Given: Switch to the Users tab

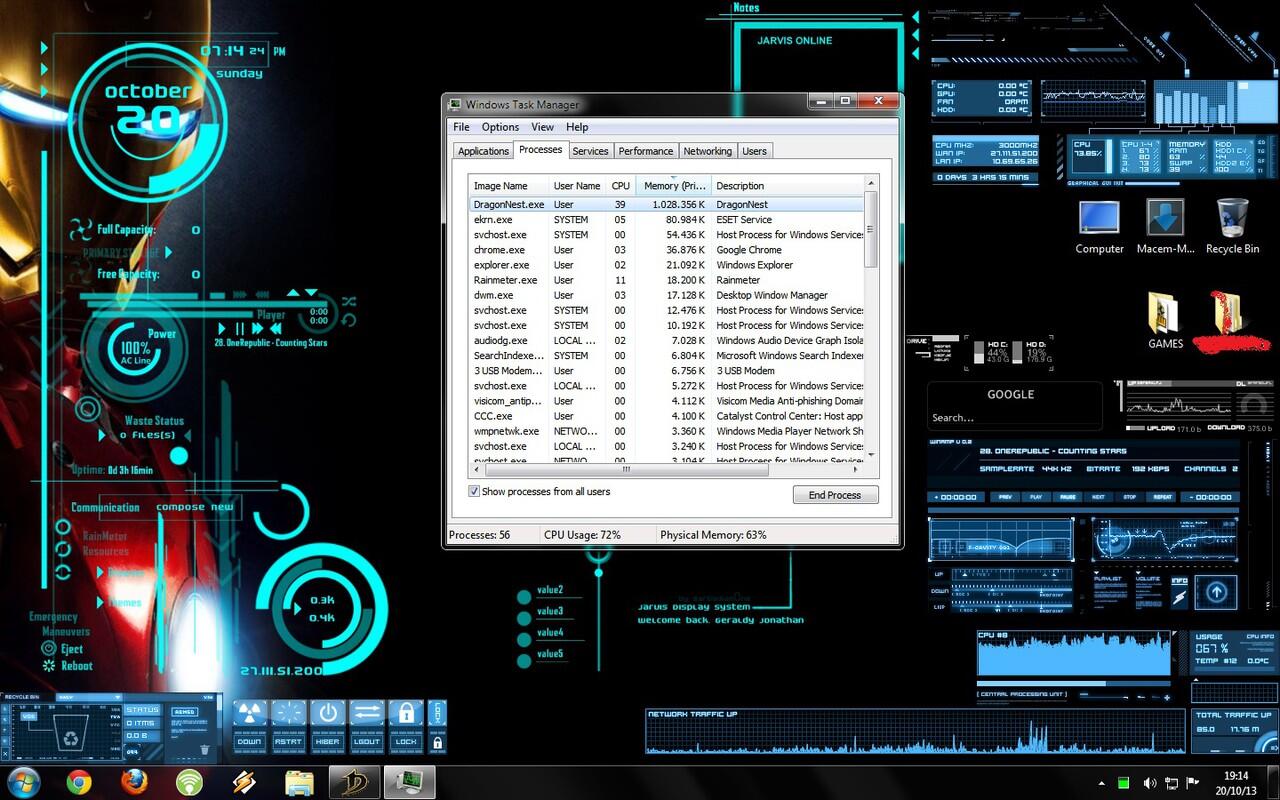Looking at the screenshot, I should tap(754, 151).
